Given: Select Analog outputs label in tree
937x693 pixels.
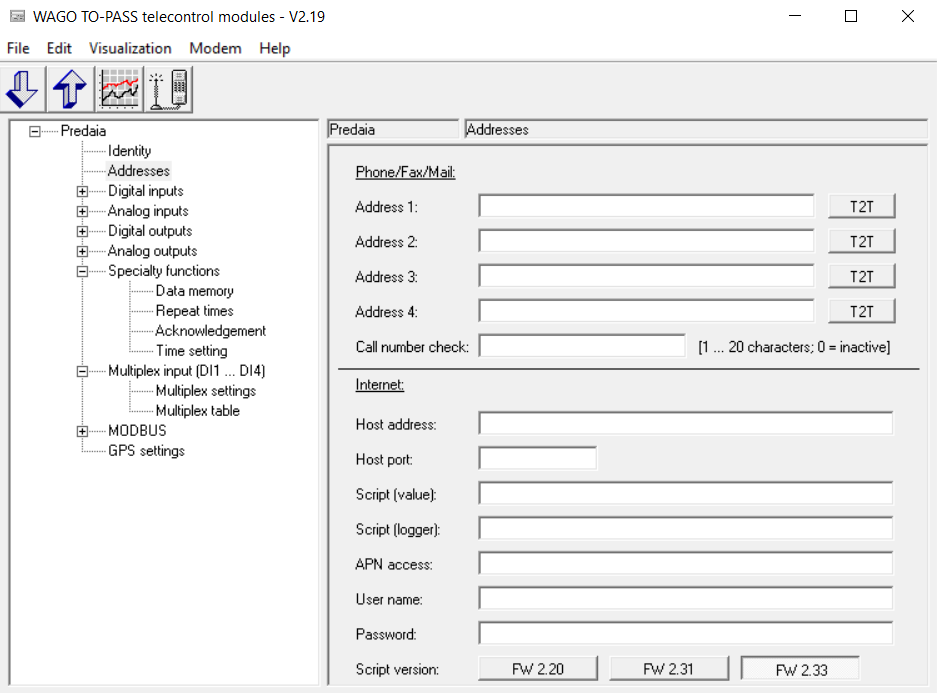Looking at the screenshot, I should pyautogui.click(x=152, y=251).
